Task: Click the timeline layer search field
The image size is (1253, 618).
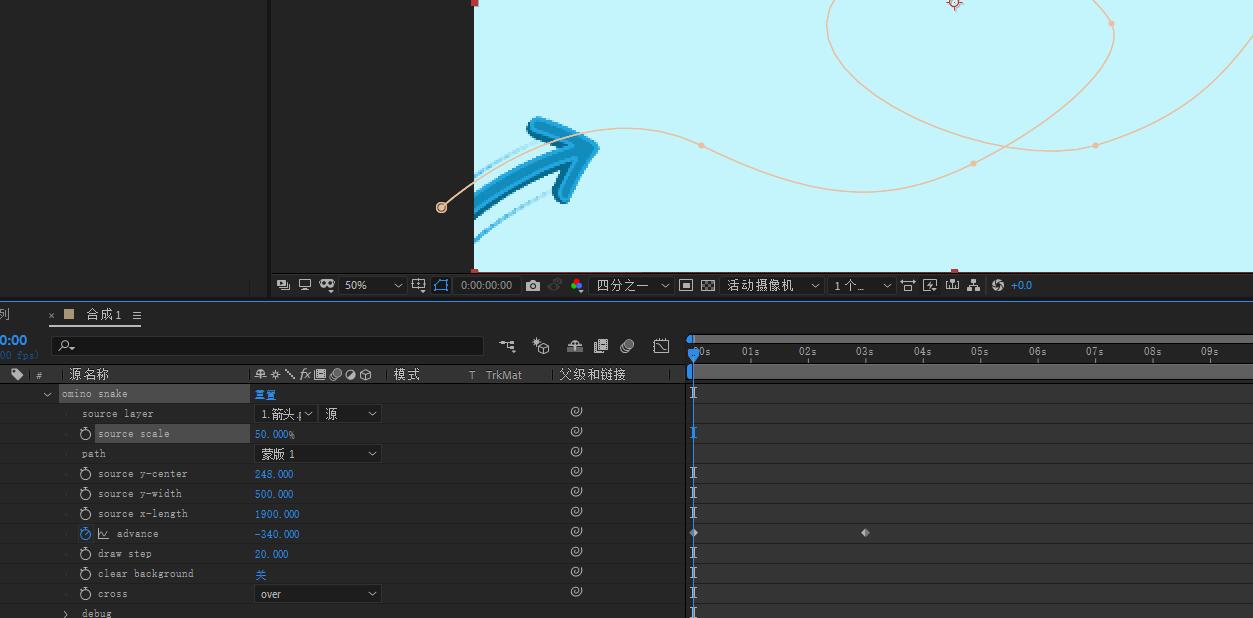Action: (x=268, y=345)
